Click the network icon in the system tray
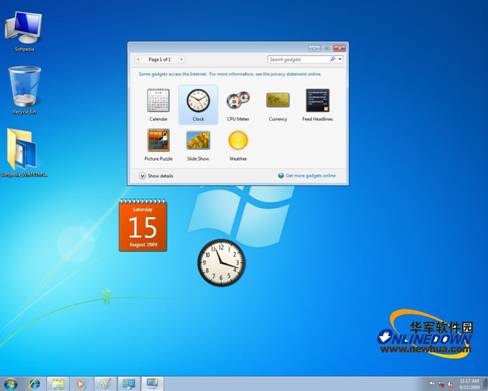This screenshot has height=391, width=488. pyautogui.click(x=441, y=384)
